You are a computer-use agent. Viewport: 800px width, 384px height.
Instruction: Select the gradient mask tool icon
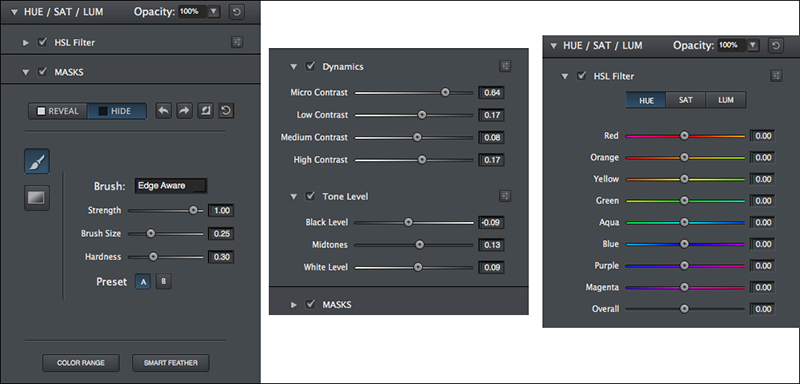[37, 198]
